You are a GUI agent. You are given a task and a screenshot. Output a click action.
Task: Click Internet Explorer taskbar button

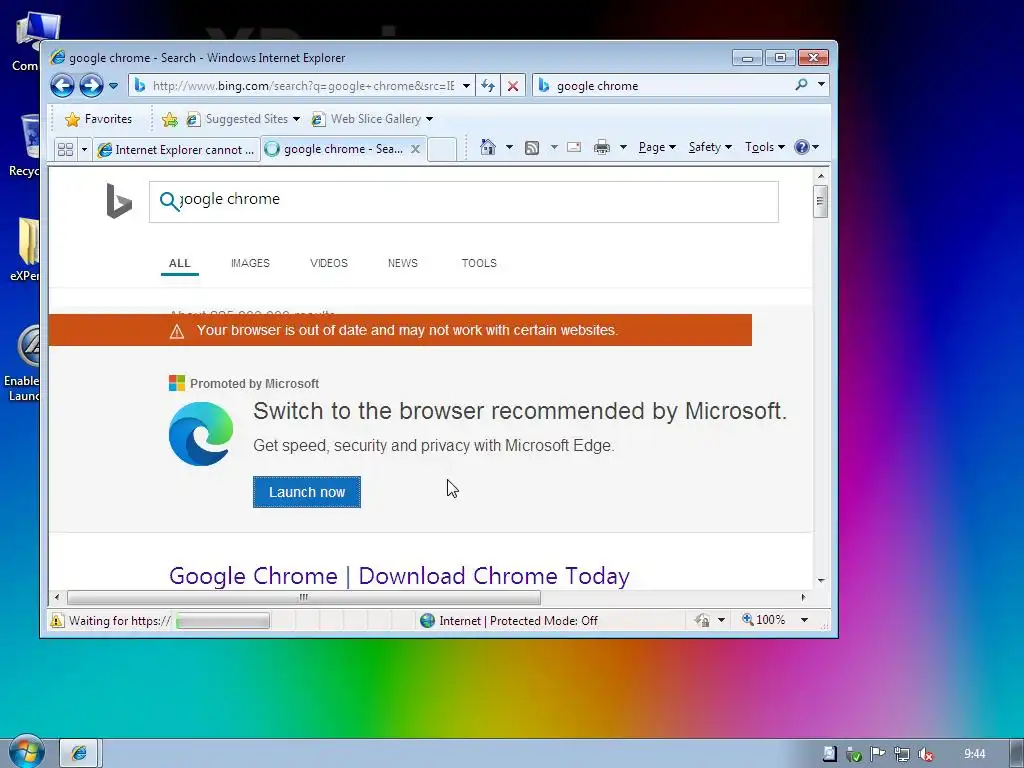point(79,753)
